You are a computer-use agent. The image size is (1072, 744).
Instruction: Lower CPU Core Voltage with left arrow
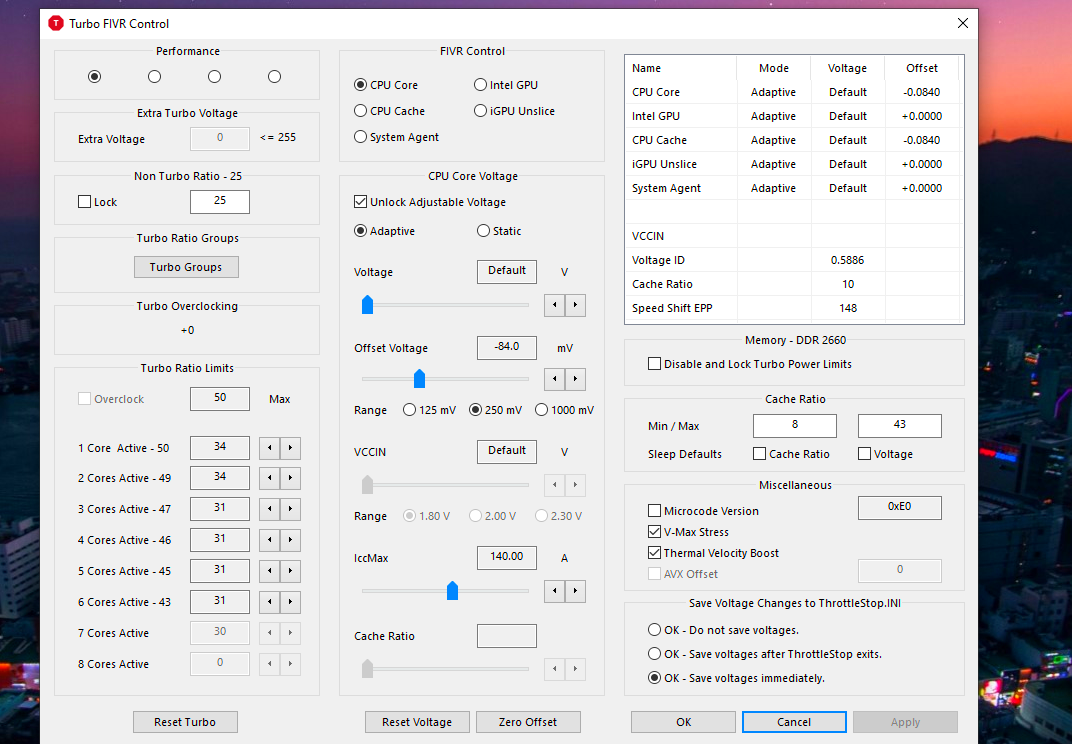[554, 305]
